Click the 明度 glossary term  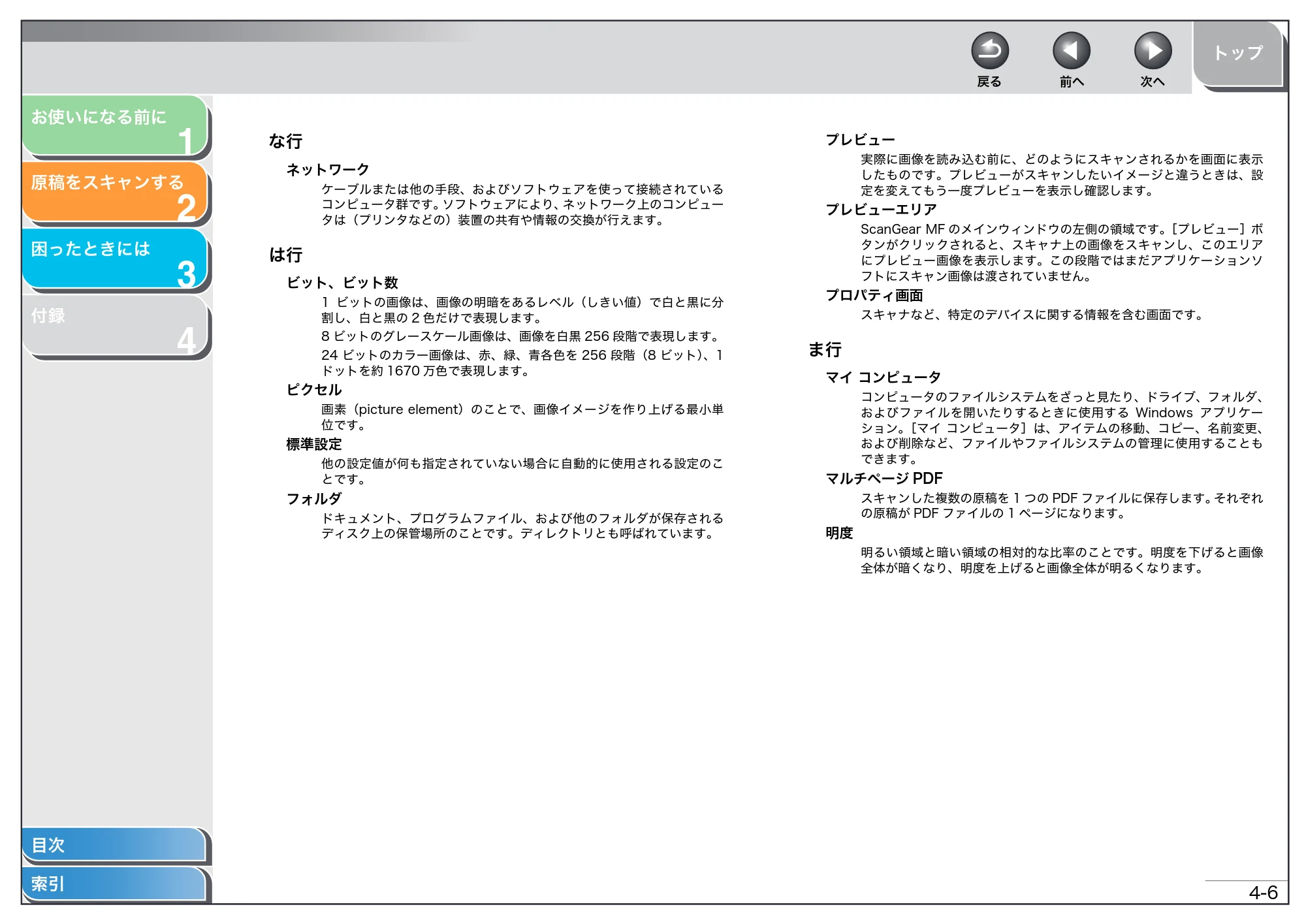(839, 533)
